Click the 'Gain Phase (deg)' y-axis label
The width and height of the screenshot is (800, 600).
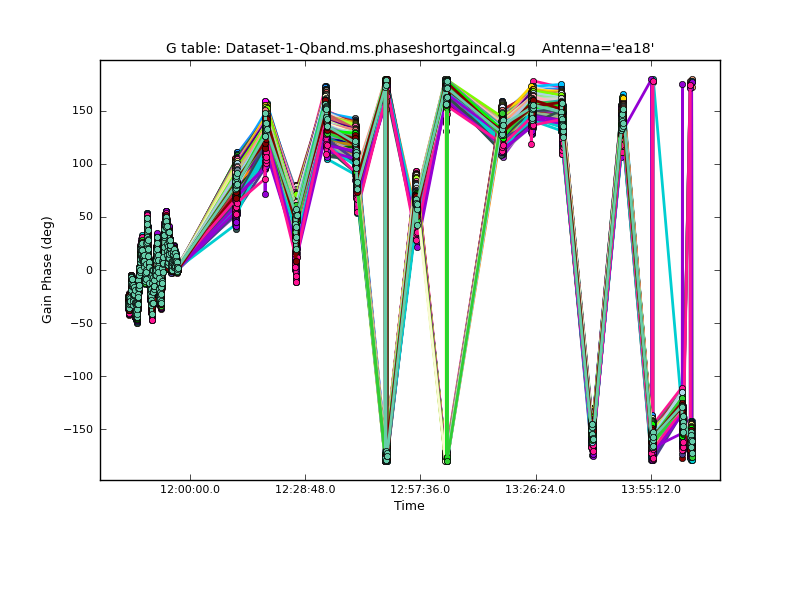(x=47, y=270)
